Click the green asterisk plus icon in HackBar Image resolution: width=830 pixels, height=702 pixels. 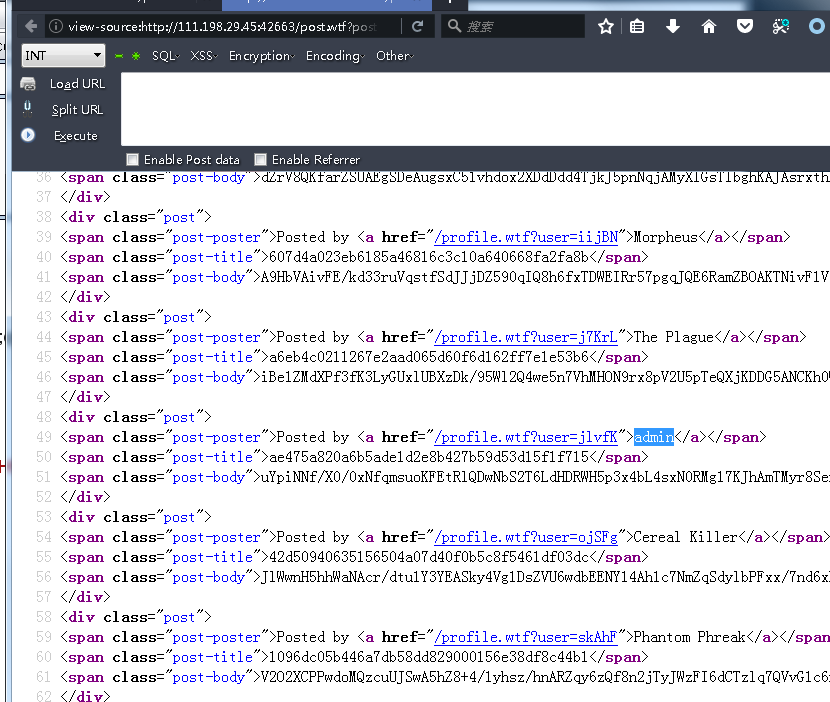pos(135,56)
